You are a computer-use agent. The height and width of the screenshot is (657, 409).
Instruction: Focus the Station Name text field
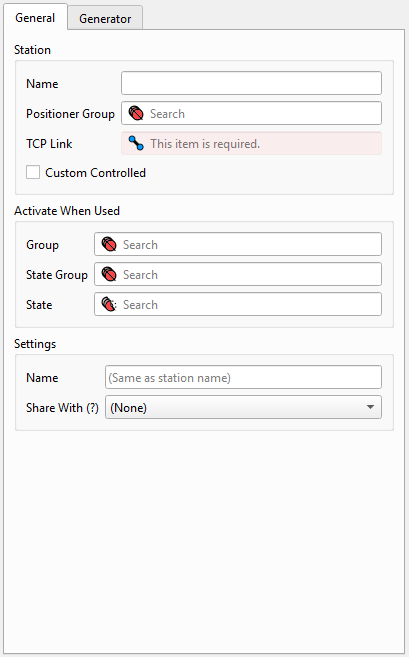pyautogui.click(x=251, y=83)
